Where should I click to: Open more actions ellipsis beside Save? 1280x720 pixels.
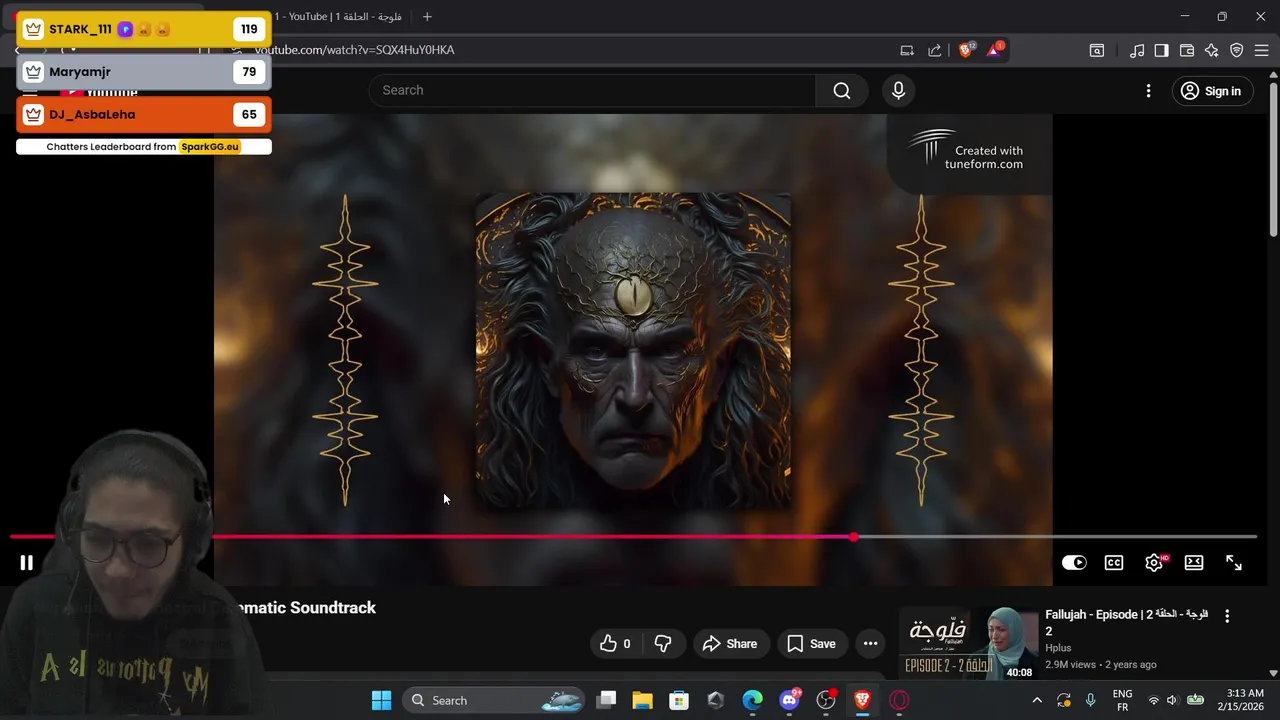point(870,644)
